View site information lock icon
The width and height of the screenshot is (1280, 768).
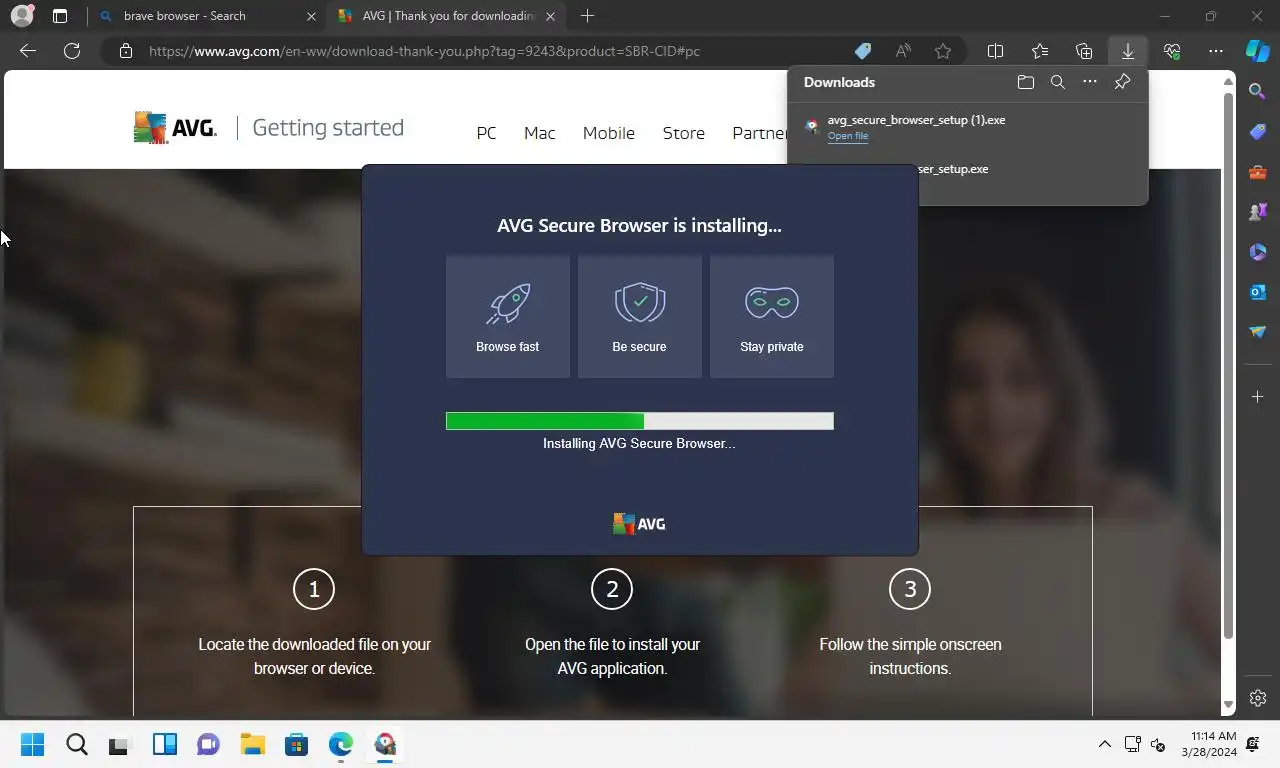coord(125,51)
